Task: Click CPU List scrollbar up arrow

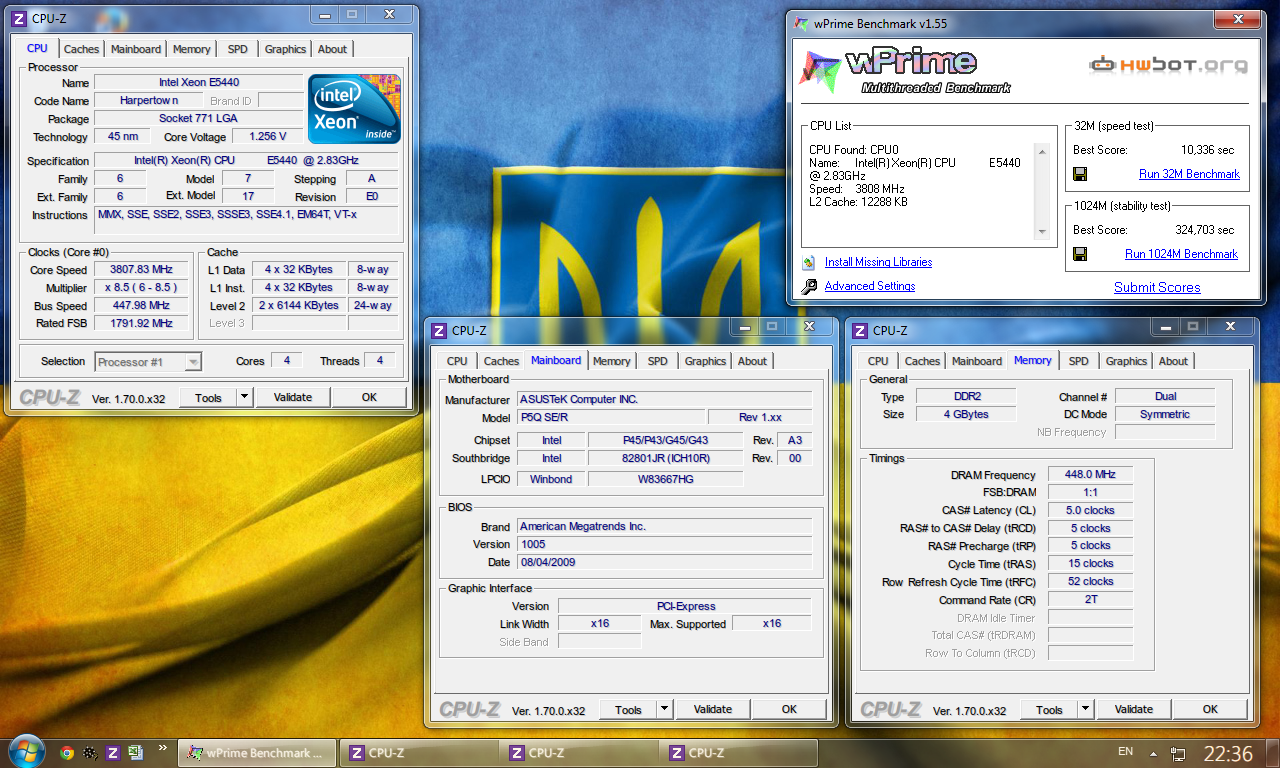Action: pos(1041,152)
